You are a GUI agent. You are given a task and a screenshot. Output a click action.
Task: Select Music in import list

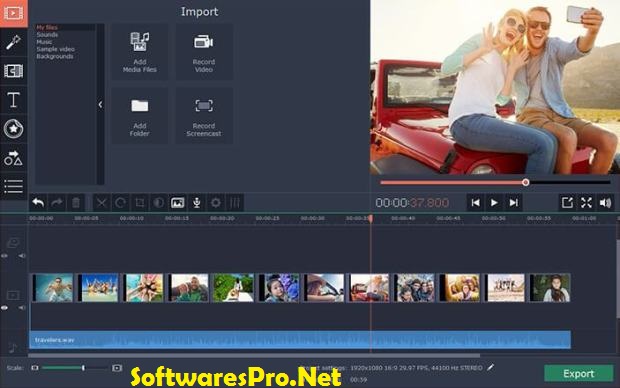click(44, 42)
